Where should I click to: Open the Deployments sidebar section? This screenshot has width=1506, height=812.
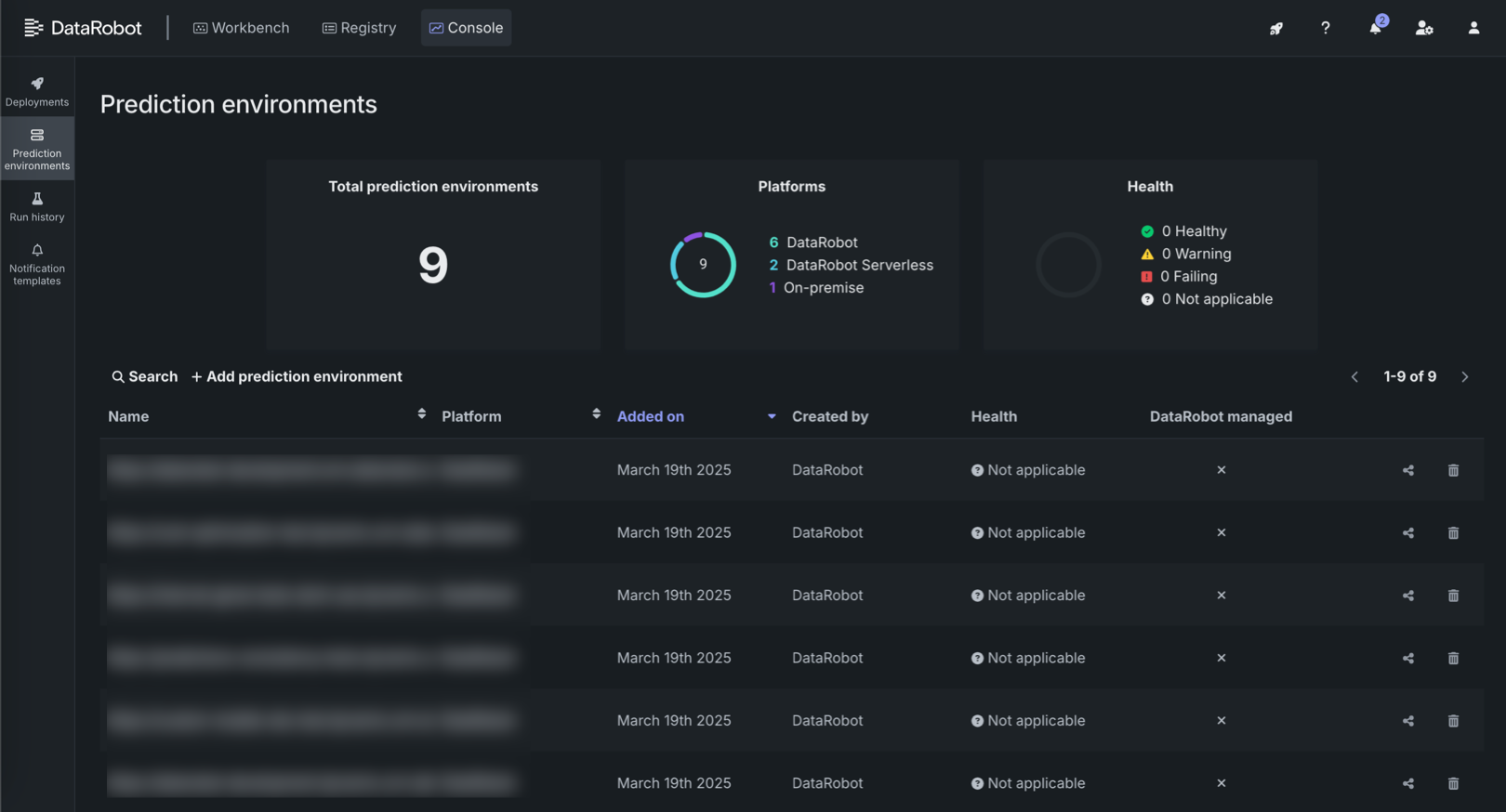[37, 91]
